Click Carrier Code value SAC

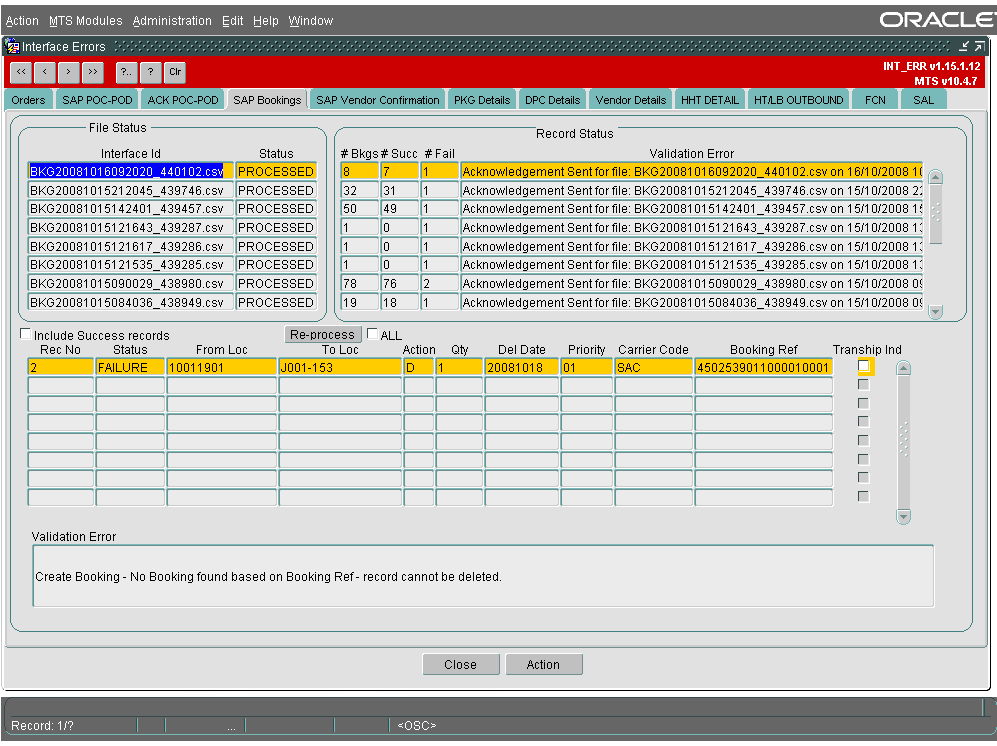tap(653, 368)
